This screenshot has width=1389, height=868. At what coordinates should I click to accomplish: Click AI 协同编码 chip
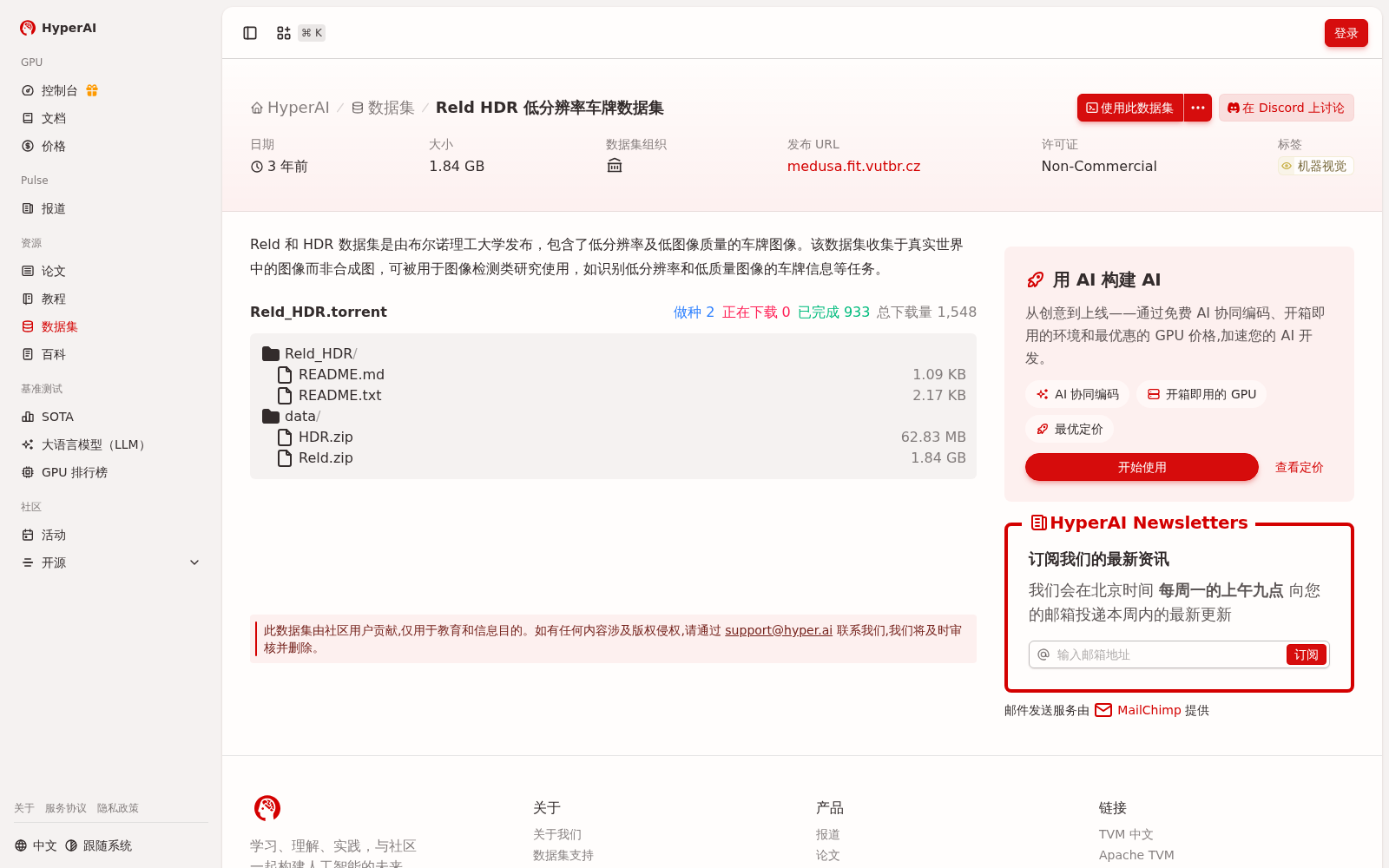(x=1077, y=394)
